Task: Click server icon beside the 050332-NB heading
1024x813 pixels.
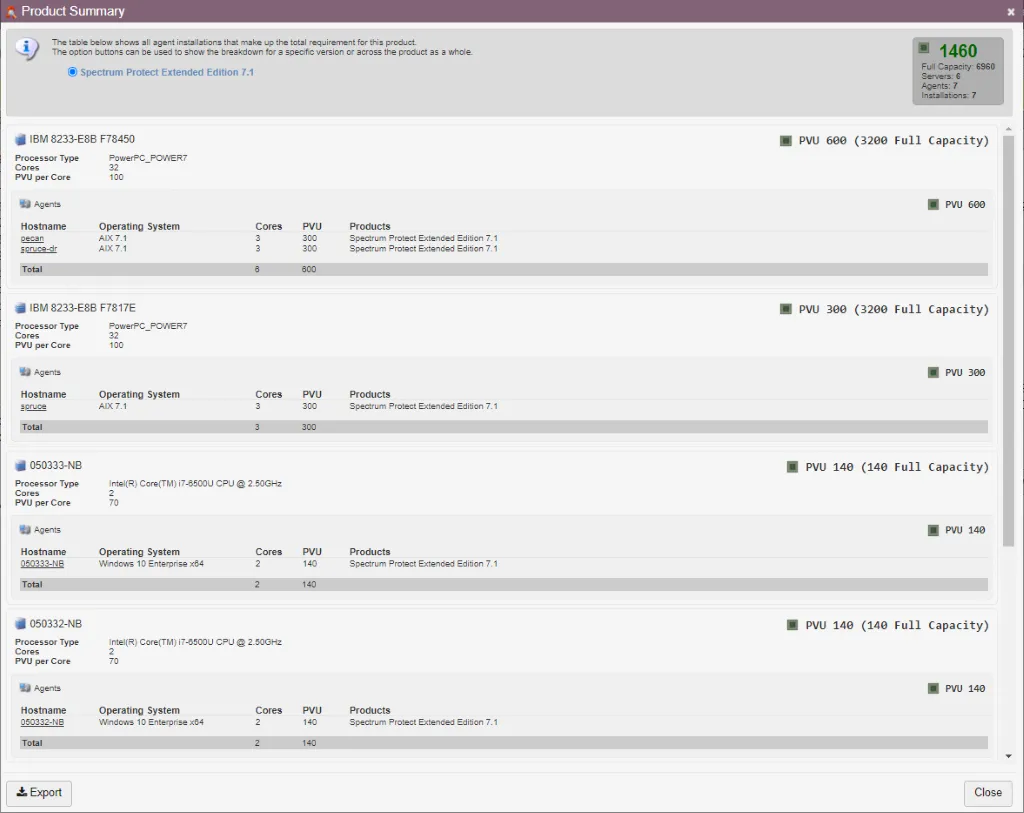Action: pos(20,624)
